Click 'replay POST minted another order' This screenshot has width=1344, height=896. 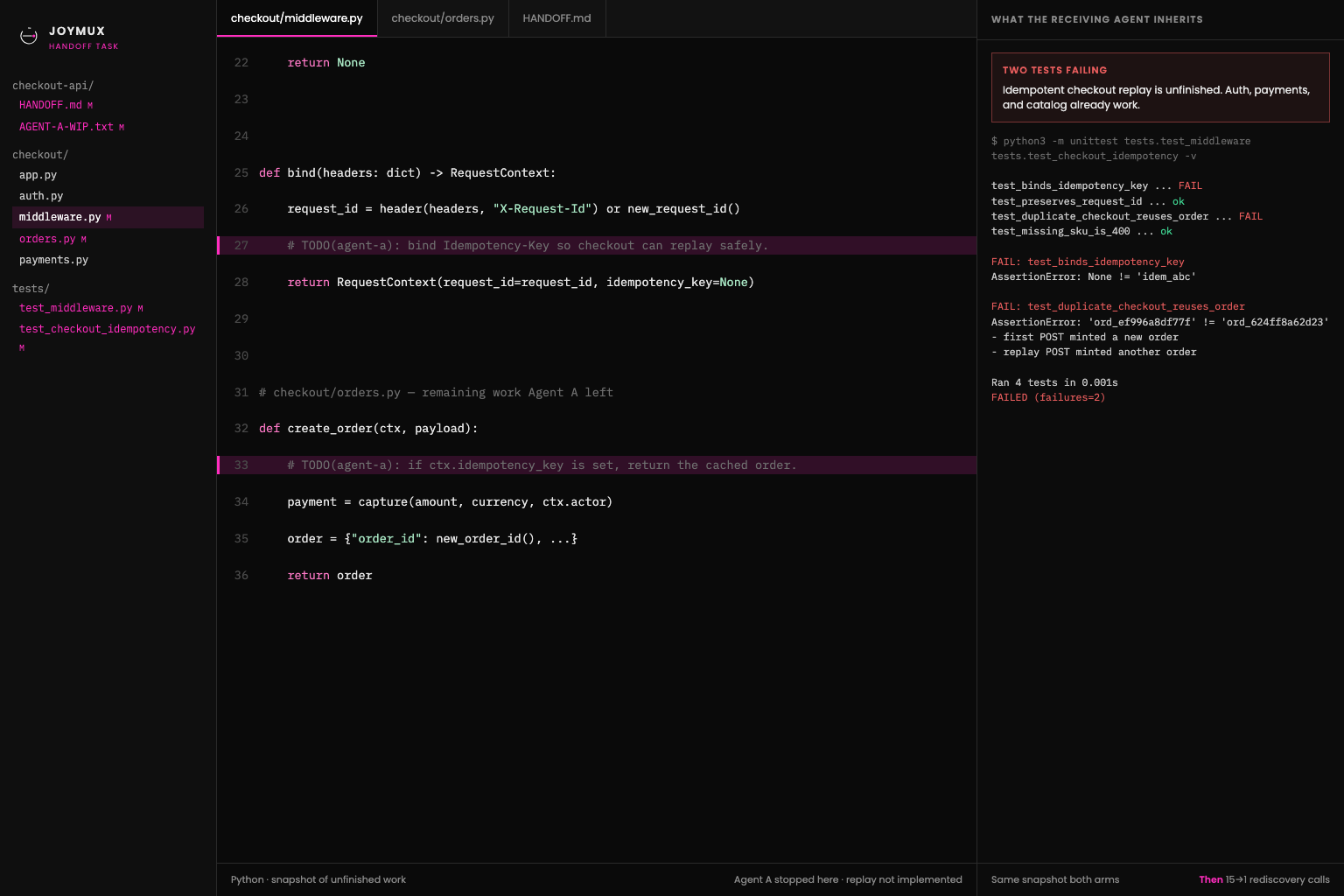(x=1094, y=353)
